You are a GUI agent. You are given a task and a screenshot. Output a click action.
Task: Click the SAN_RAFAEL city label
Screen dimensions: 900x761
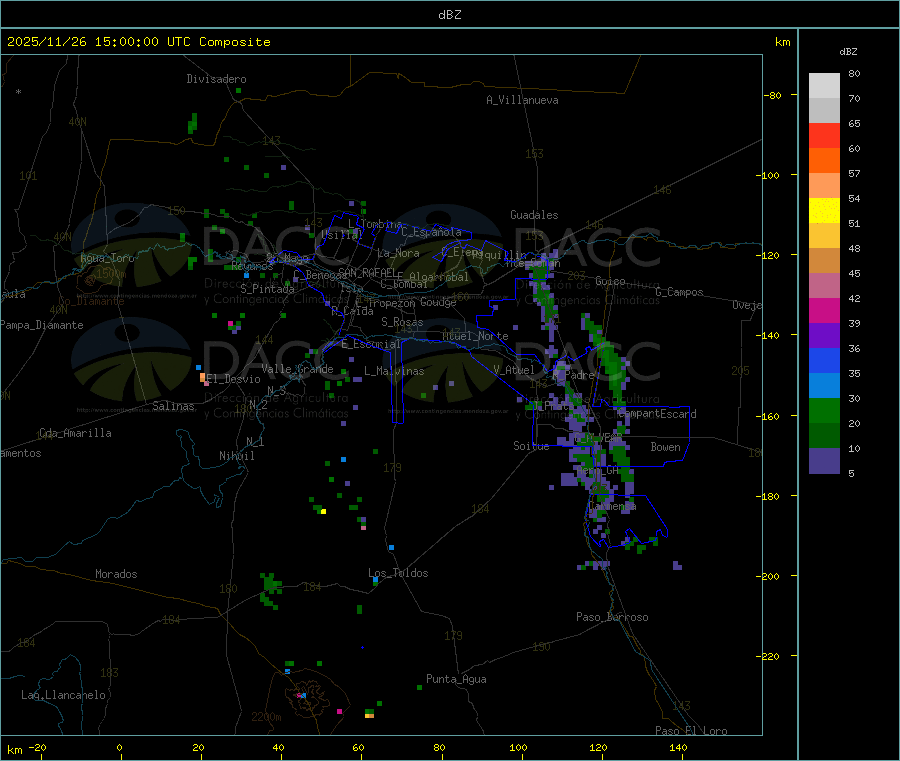pyautogui.click(x=366, y=272)
